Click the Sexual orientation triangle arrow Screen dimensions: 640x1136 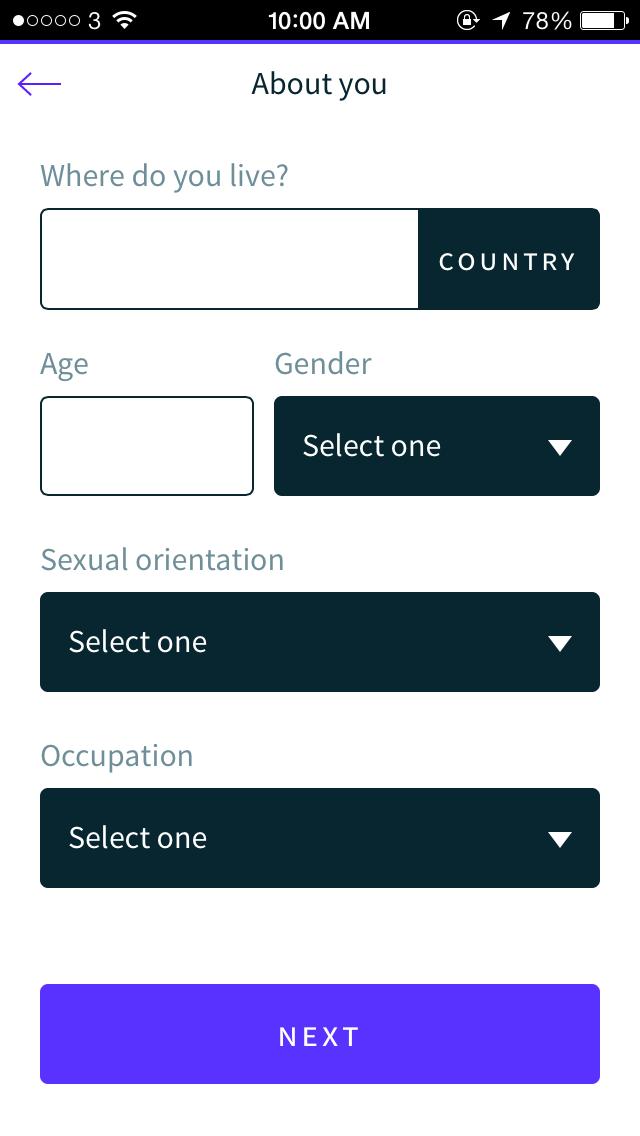tap(560, 643)
